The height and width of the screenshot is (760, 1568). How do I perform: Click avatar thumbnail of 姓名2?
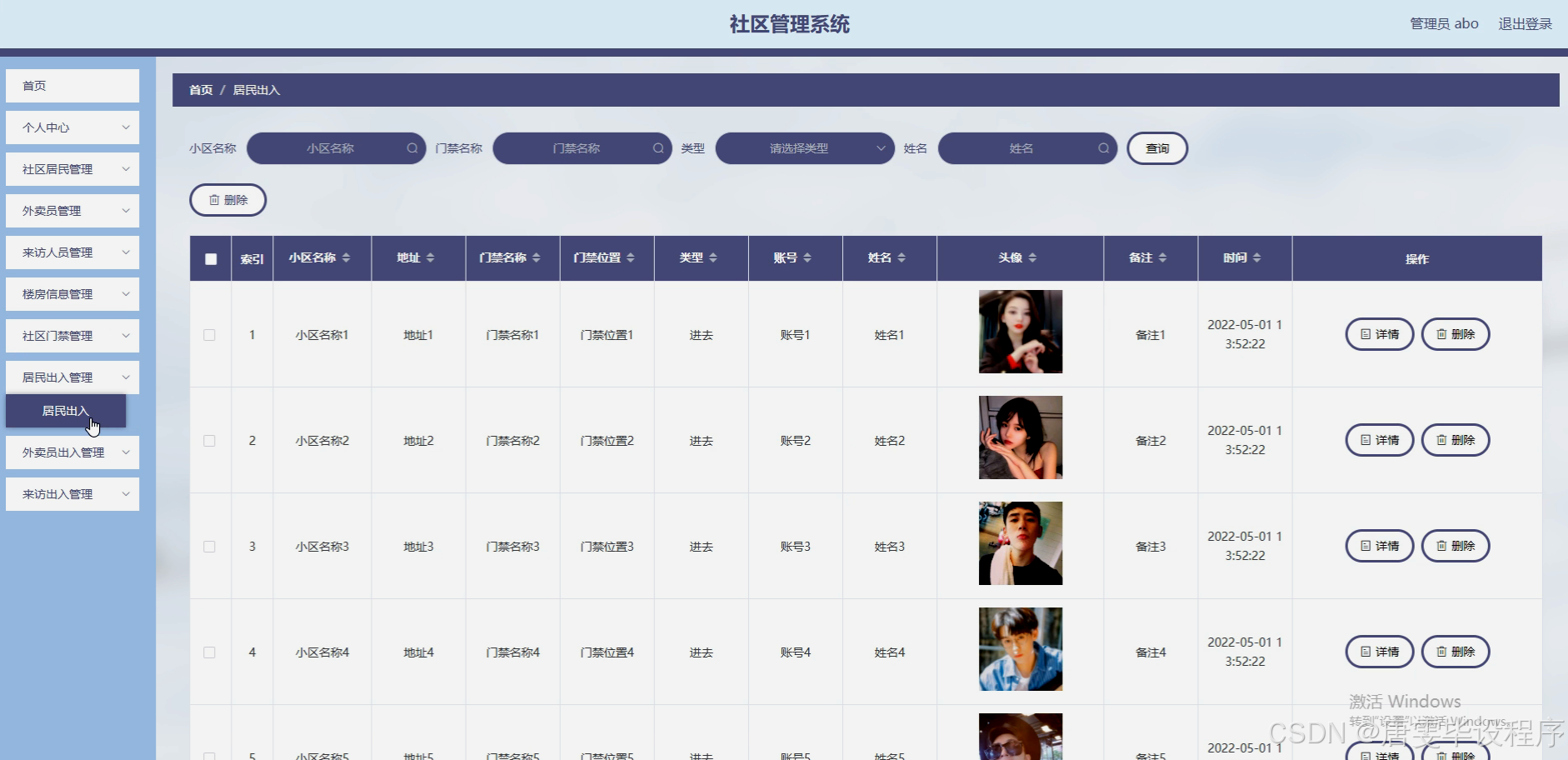click(1021, 437)
